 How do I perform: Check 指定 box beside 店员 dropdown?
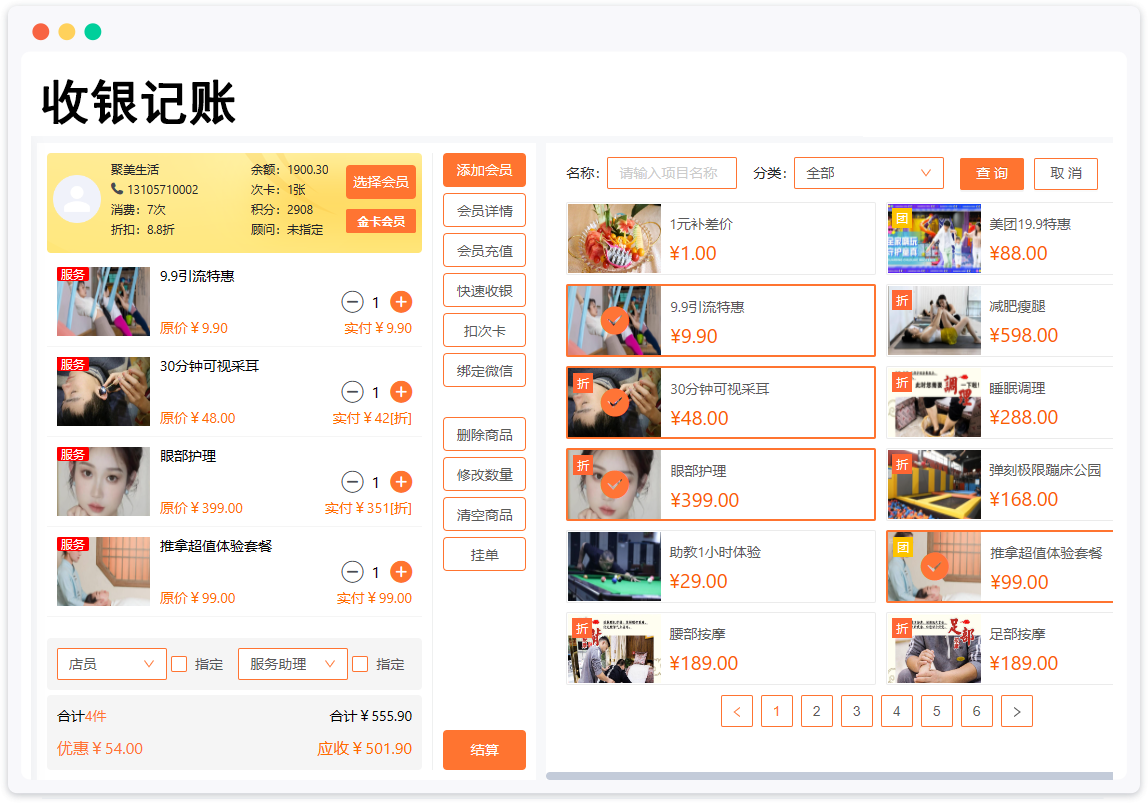tap(179, 664)
